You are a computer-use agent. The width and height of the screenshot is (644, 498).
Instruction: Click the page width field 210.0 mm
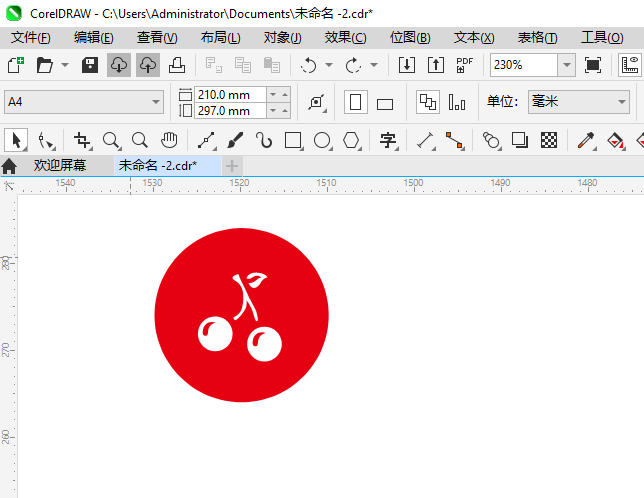[x=230, y=95]
